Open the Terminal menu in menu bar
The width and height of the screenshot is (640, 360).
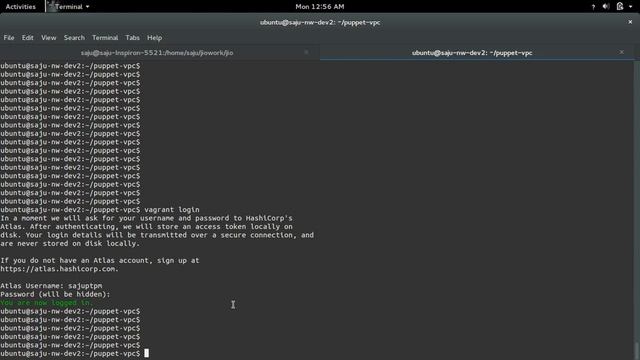pyautogui.click(x=105, y=38)
